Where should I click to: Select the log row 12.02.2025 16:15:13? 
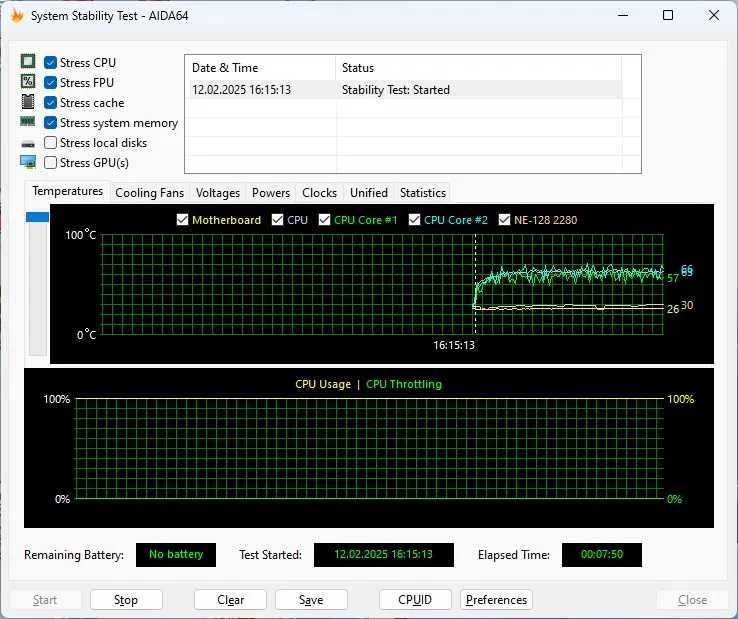click(x=406, y=89)
